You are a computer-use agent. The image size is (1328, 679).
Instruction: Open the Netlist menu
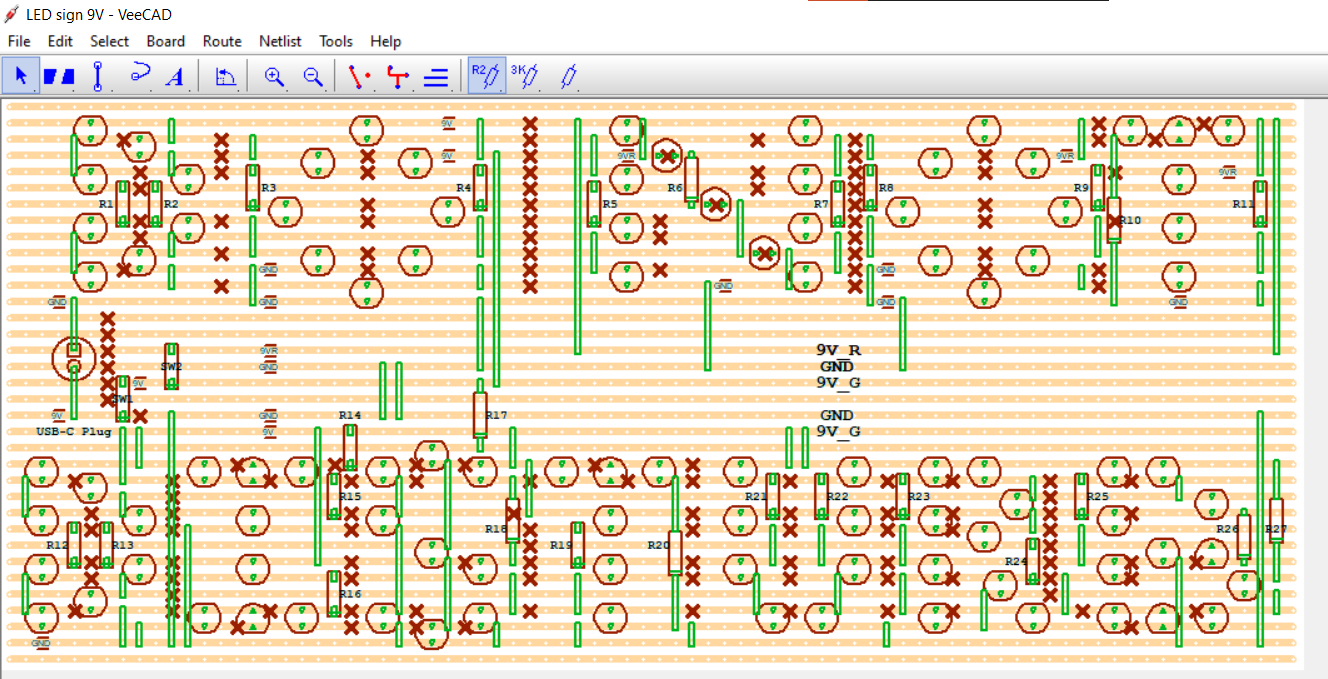pyautogui.click(x=280, y=41)
